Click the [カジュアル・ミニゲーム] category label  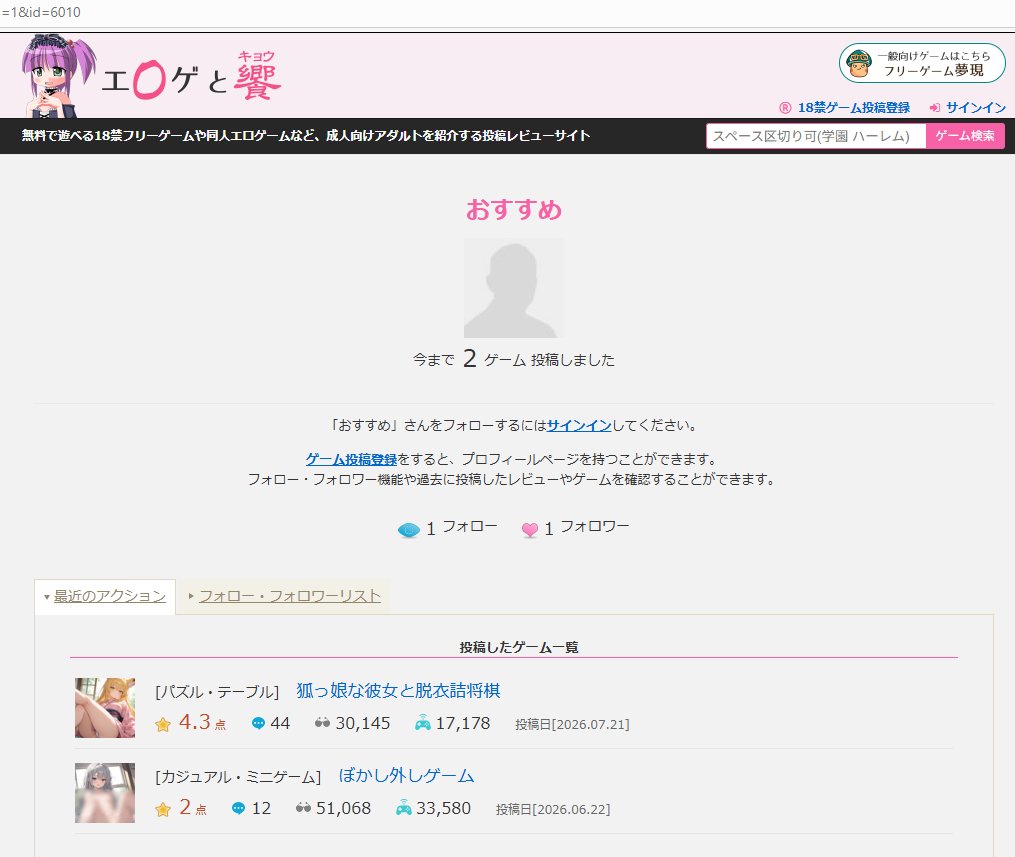(238, 777)
